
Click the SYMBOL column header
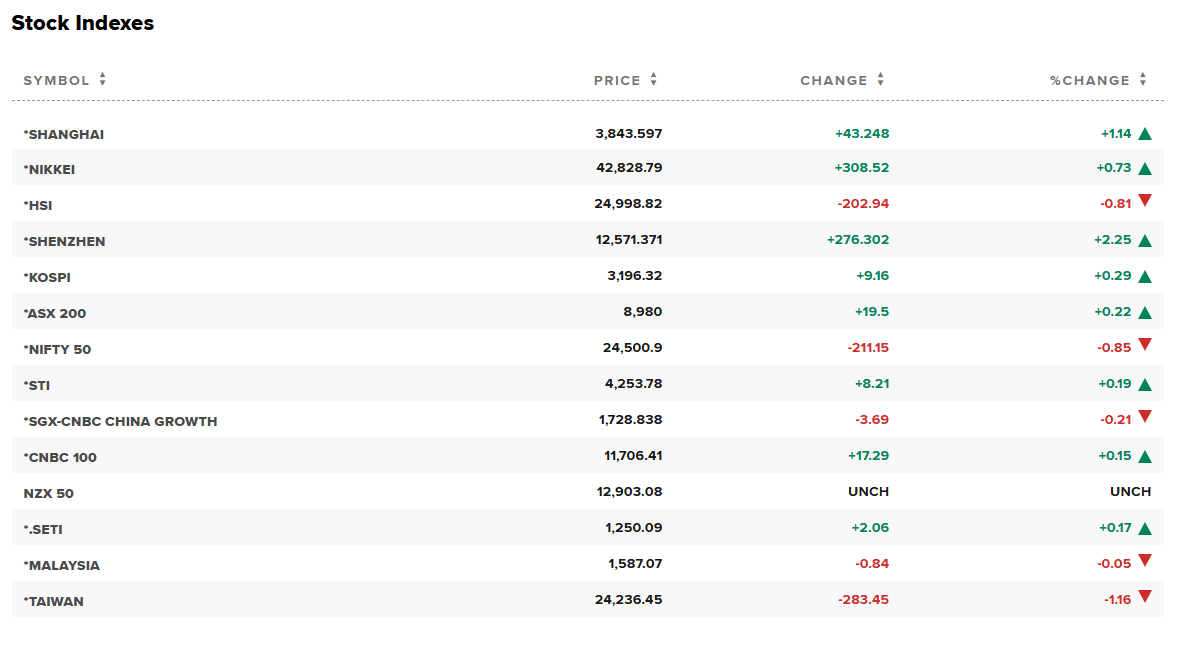tap(56, 81)
